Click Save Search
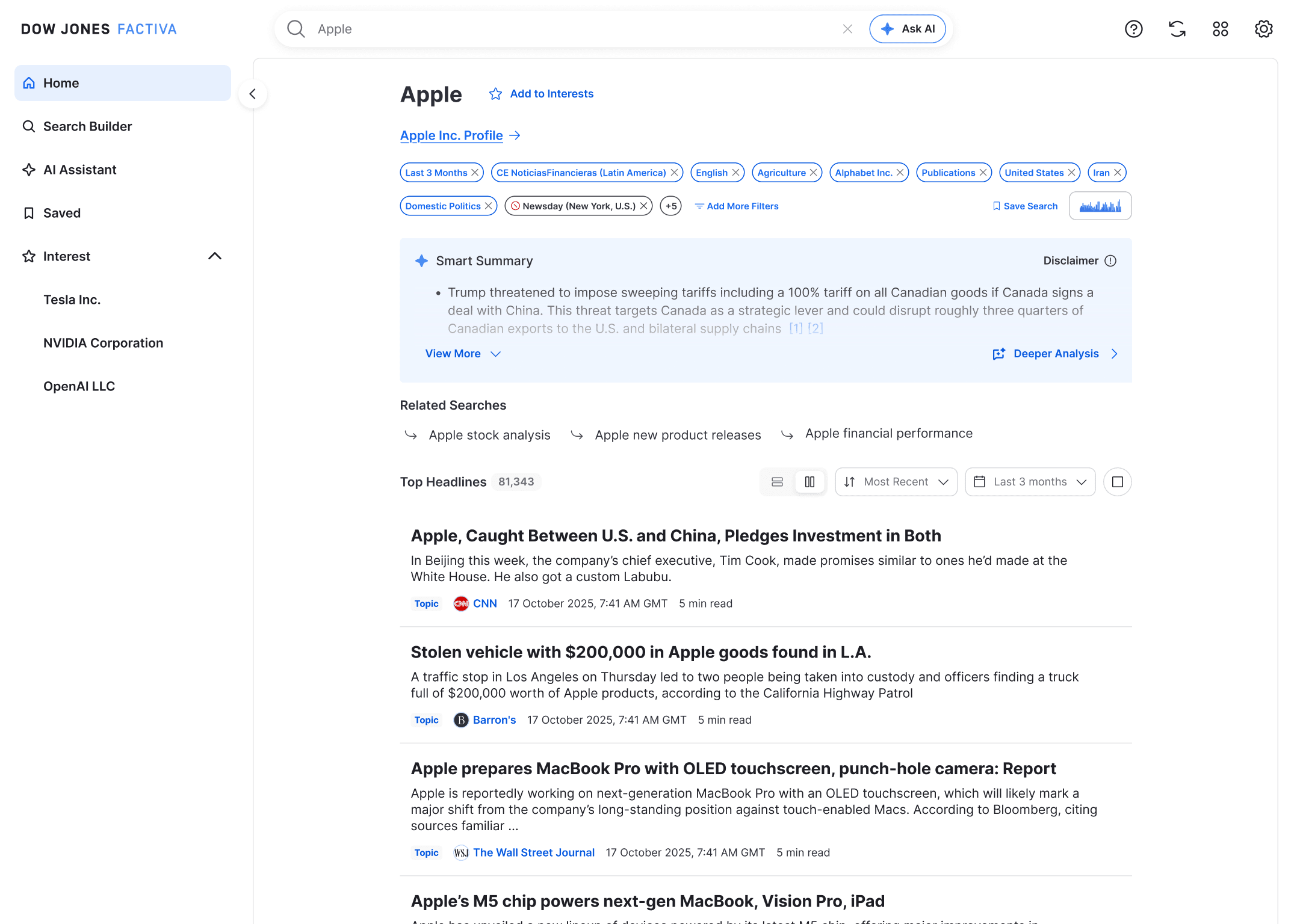1300x924 pixels. [x=1025, y=206]
